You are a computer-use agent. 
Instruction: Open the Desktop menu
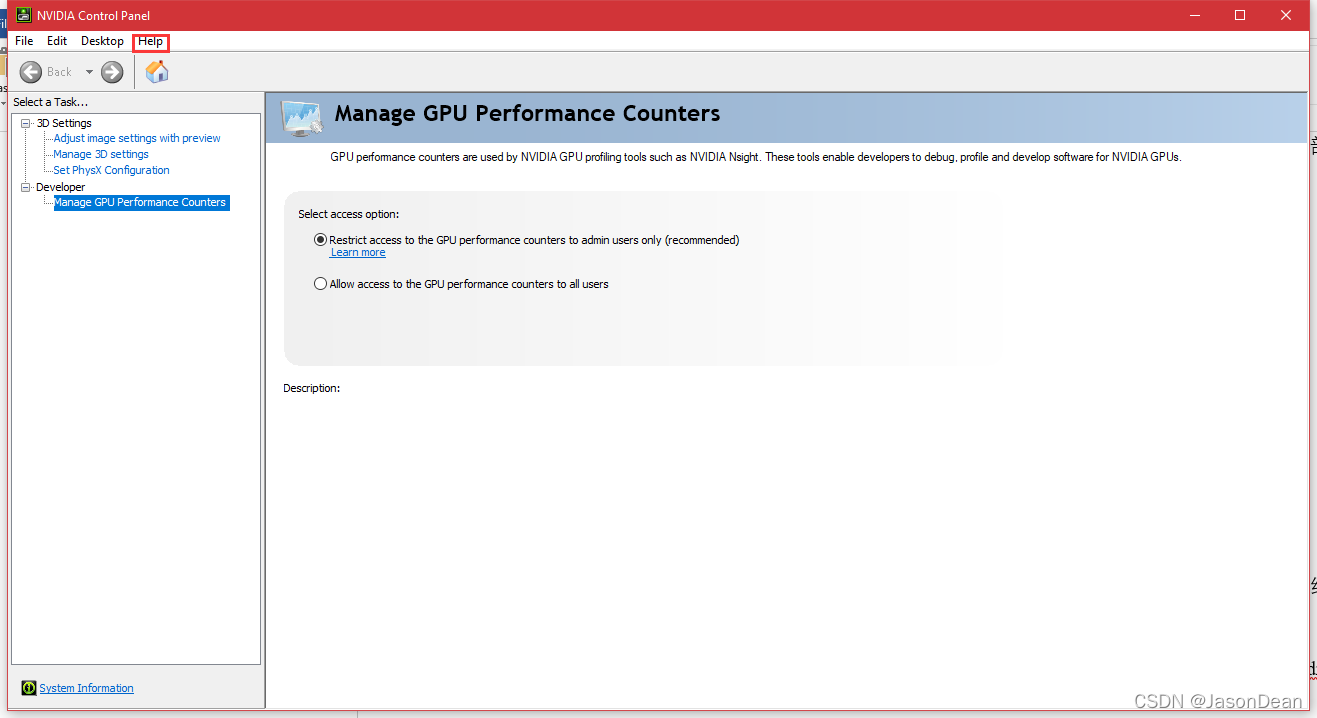click(x=102, y=41)
